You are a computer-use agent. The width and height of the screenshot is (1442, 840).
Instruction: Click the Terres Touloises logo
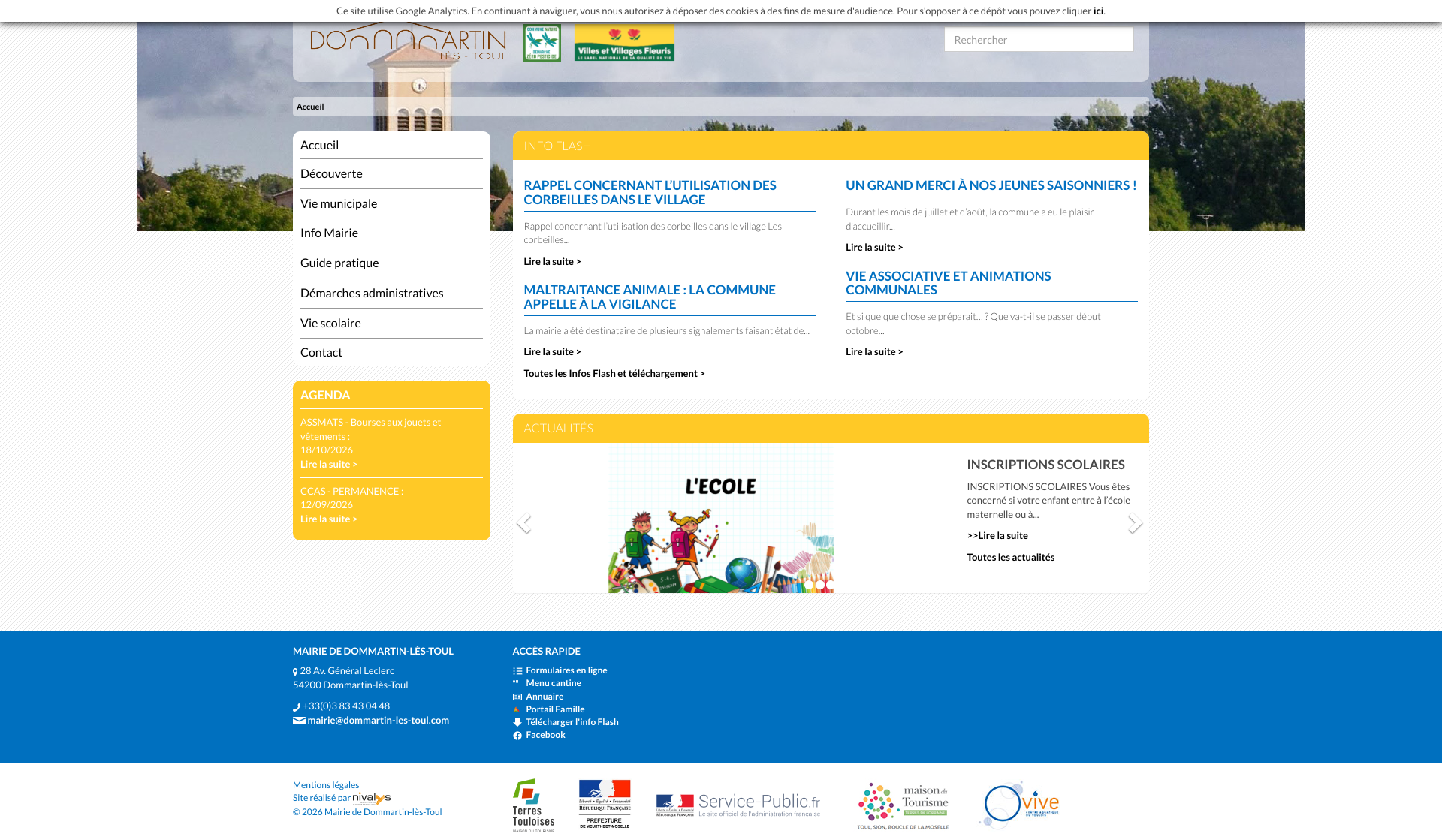(533, 805)
